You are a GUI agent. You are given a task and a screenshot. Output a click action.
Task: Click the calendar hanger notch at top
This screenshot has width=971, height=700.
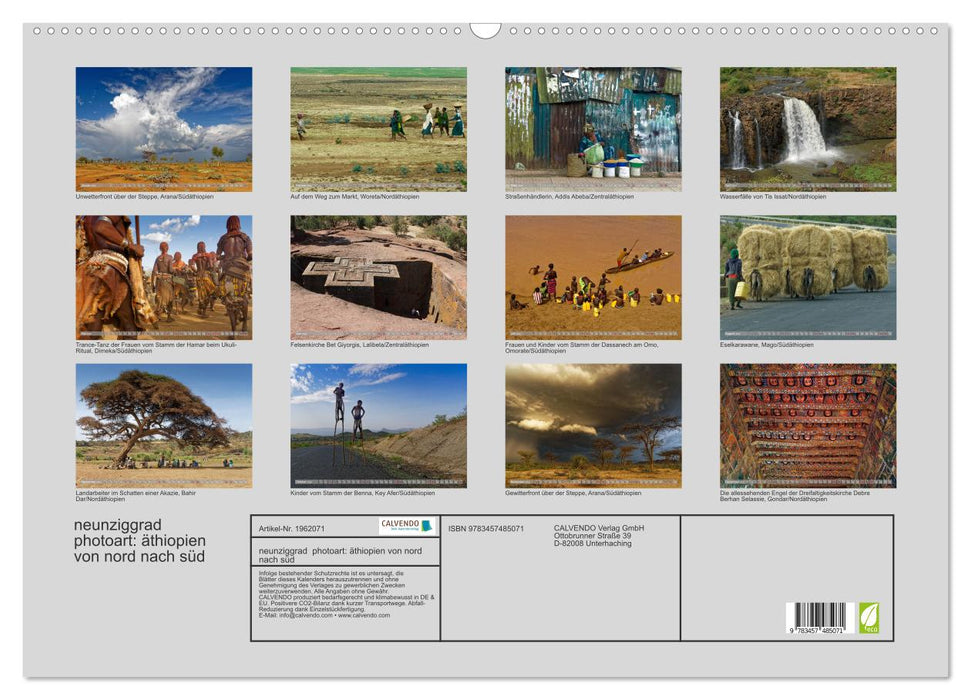485,30
